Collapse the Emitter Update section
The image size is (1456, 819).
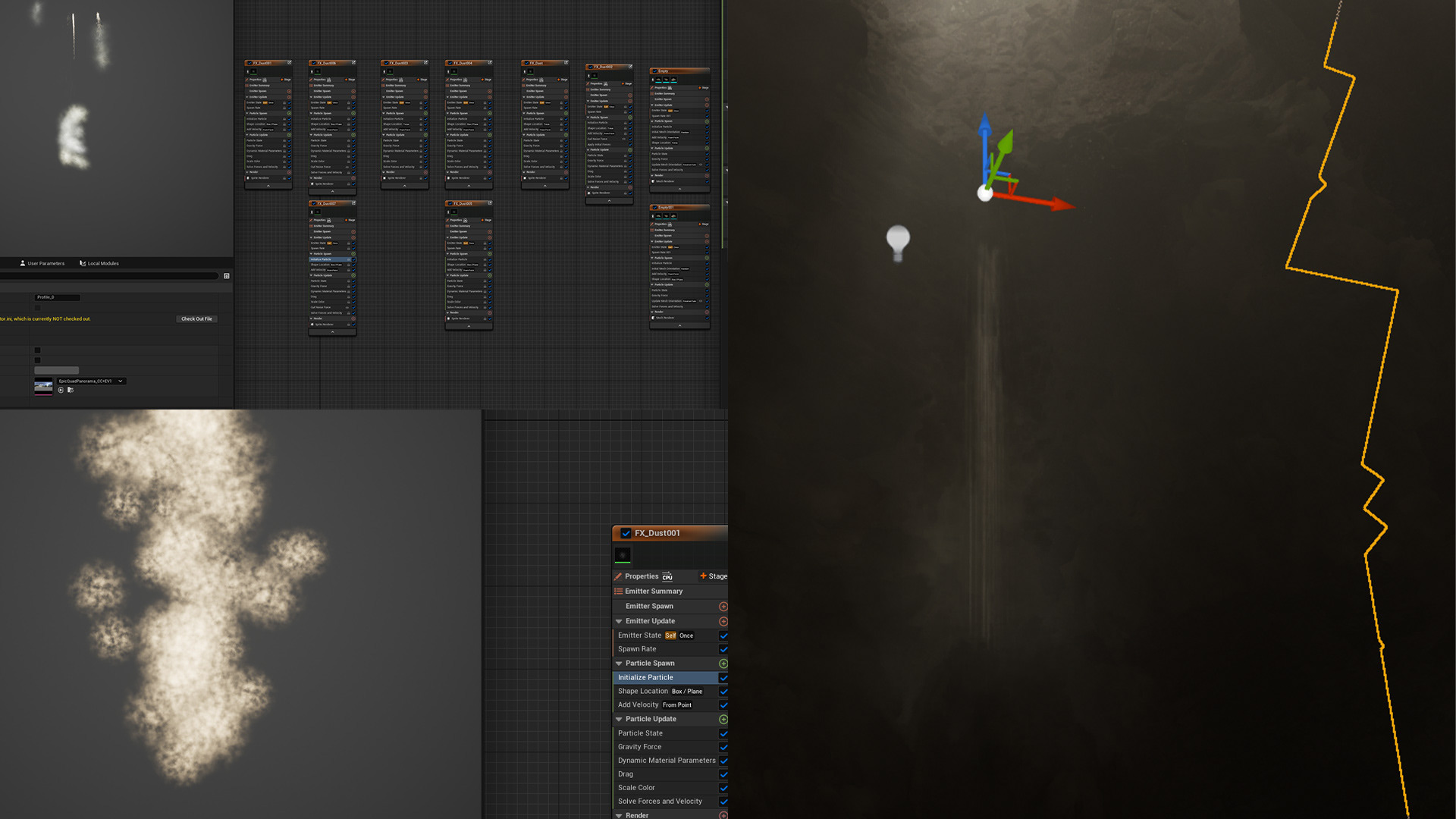[619, 621]
